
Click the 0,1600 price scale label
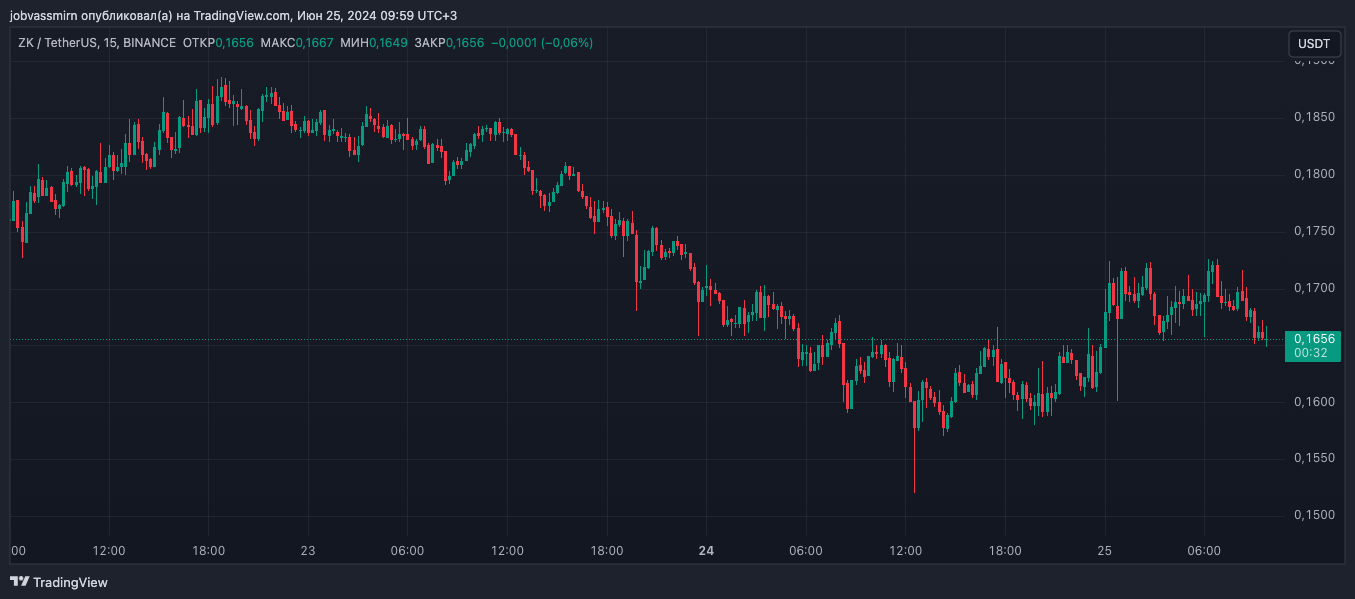(x=1313, y=402)
